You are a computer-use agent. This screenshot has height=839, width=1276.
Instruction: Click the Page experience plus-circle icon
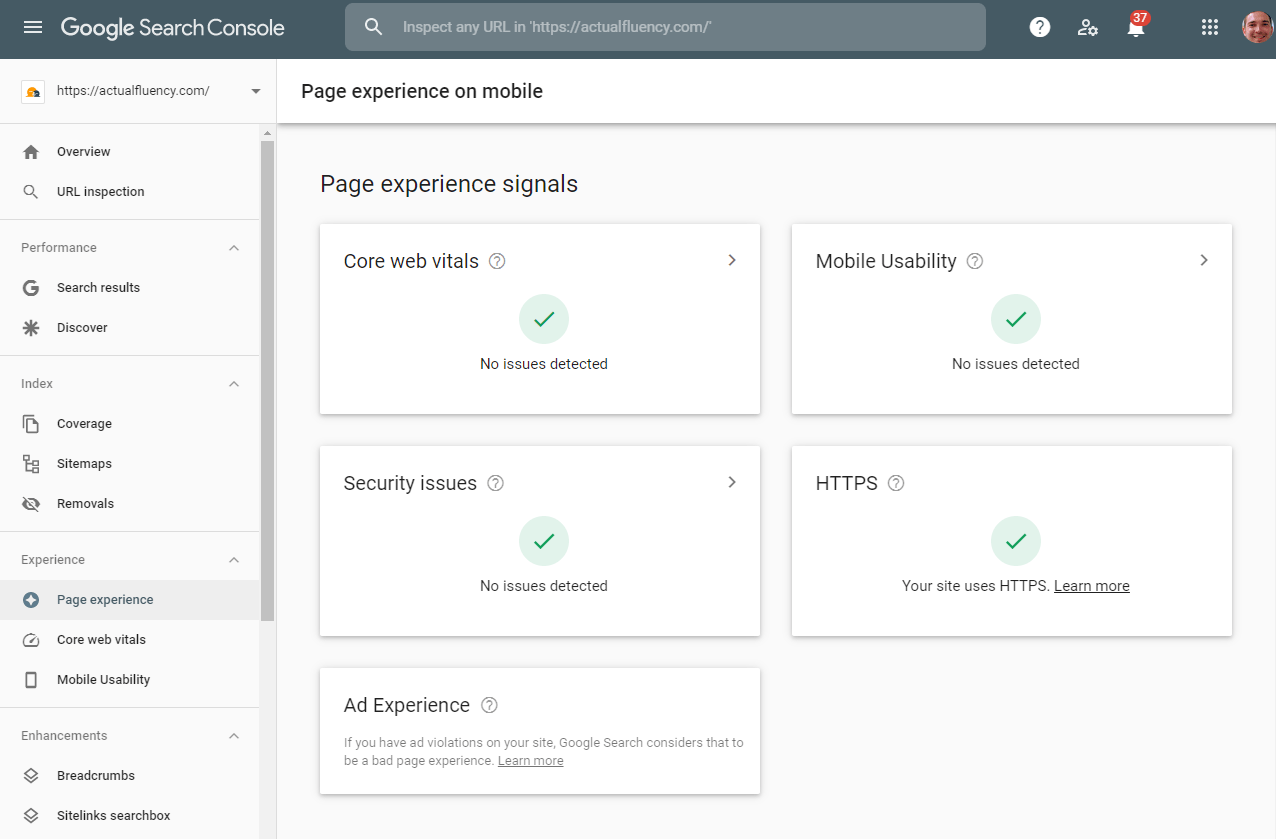(31, 600)
